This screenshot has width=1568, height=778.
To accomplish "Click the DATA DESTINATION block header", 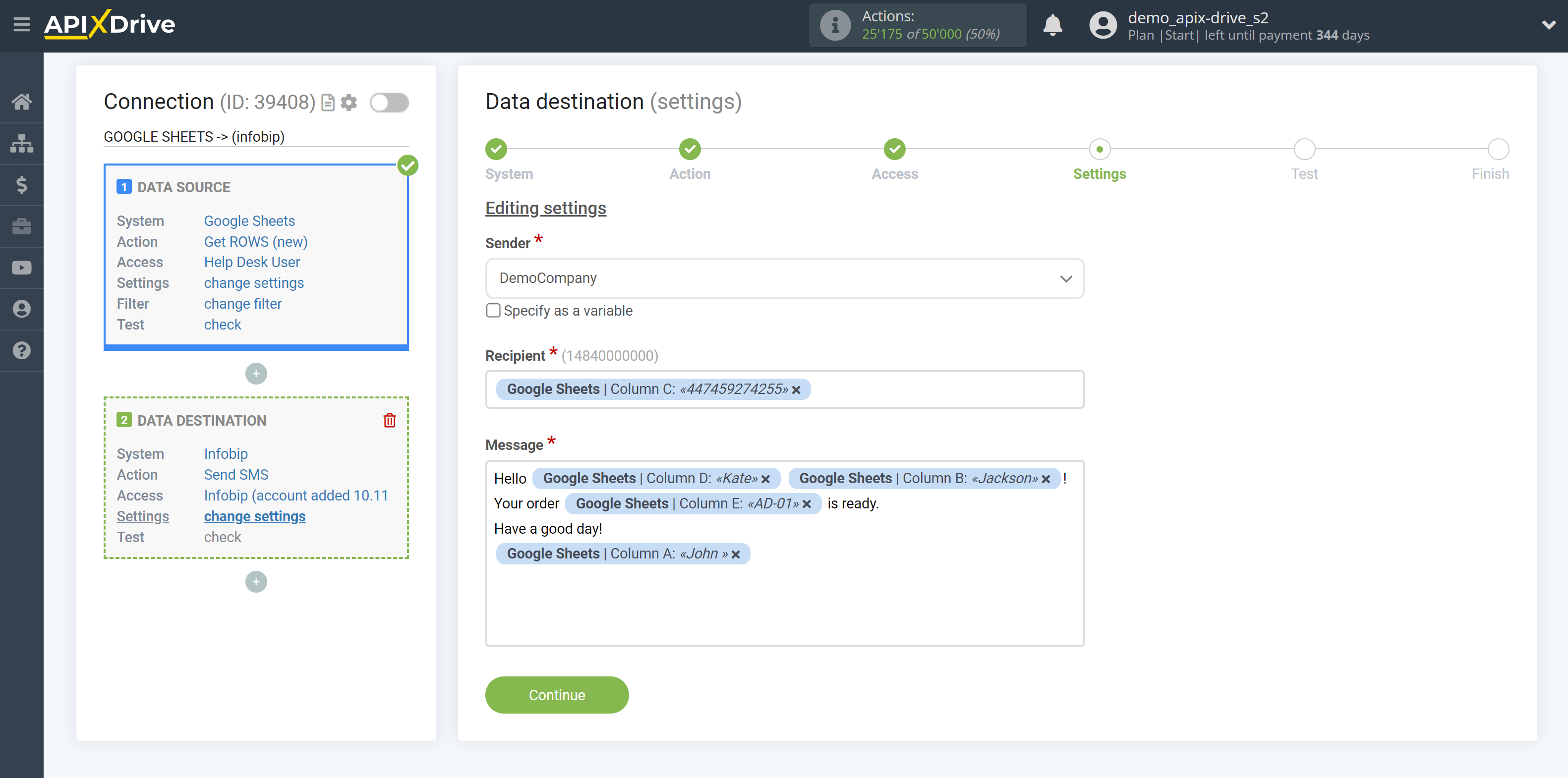I will (201, 420).
